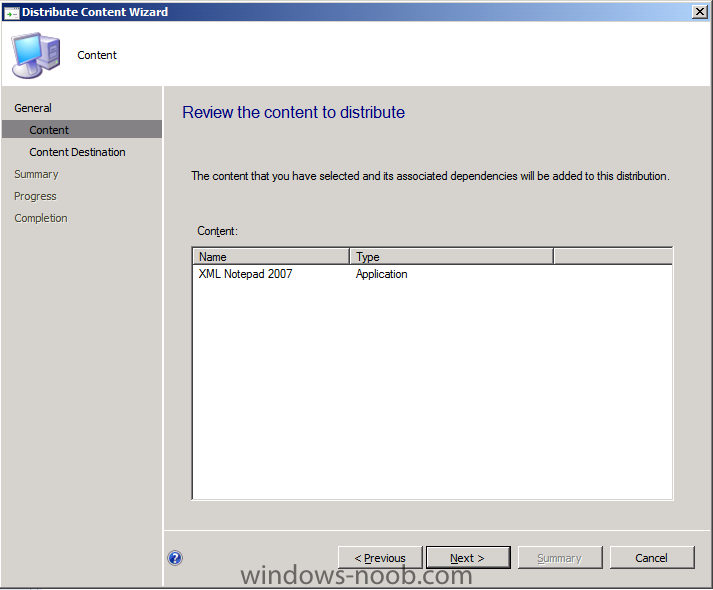Click the computer icon in the wizard header
Viewport: 713px width, 590px height.
click(36, 55)
